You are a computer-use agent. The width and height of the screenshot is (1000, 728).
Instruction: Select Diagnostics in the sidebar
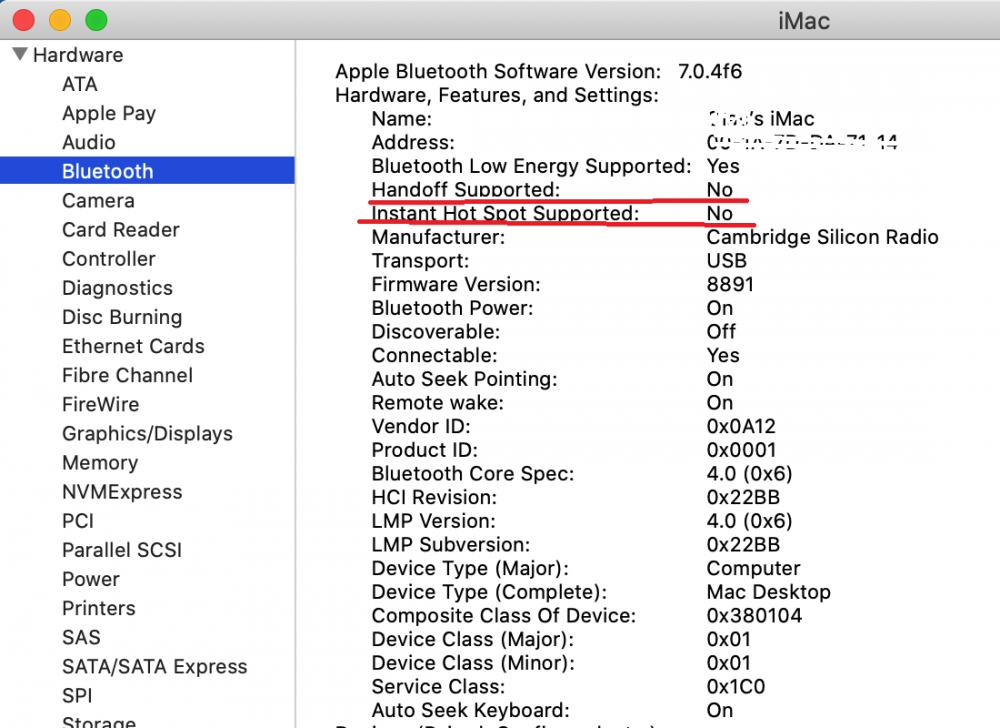click(117, 288)
